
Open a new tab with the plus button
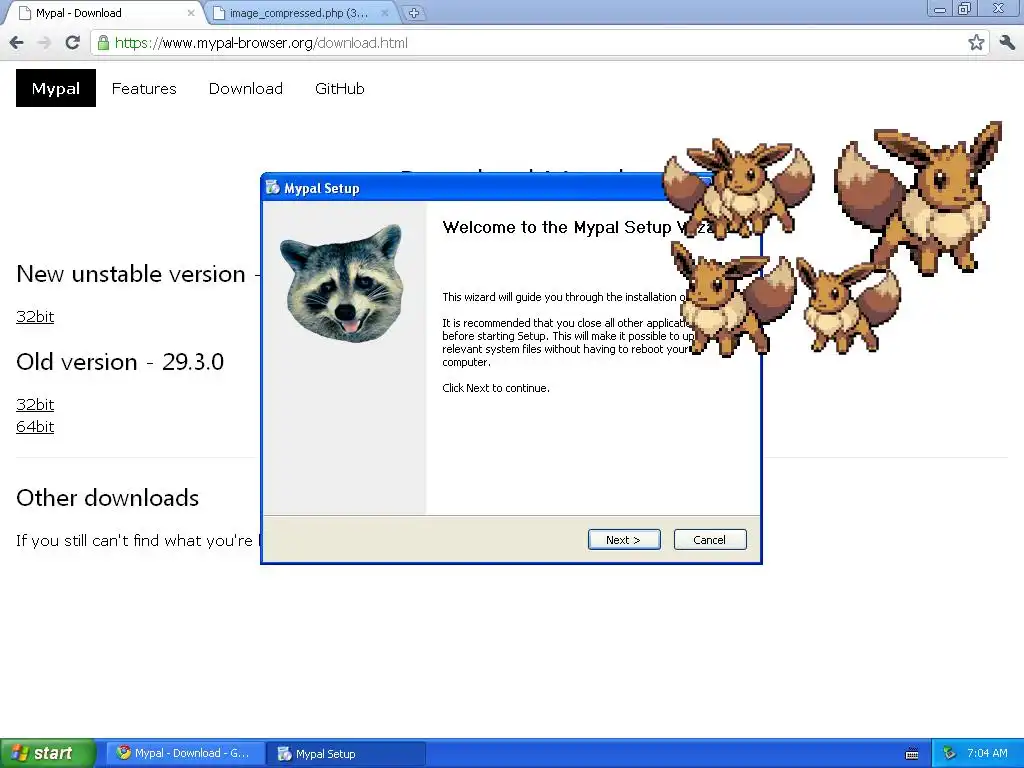click(x=413, y=12)
